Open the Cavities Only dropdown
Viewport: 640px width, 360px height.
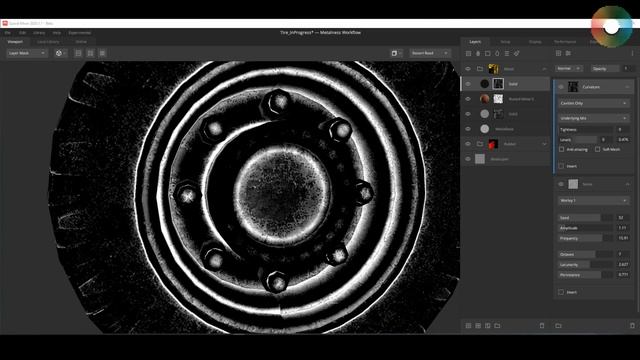point(593,103)
